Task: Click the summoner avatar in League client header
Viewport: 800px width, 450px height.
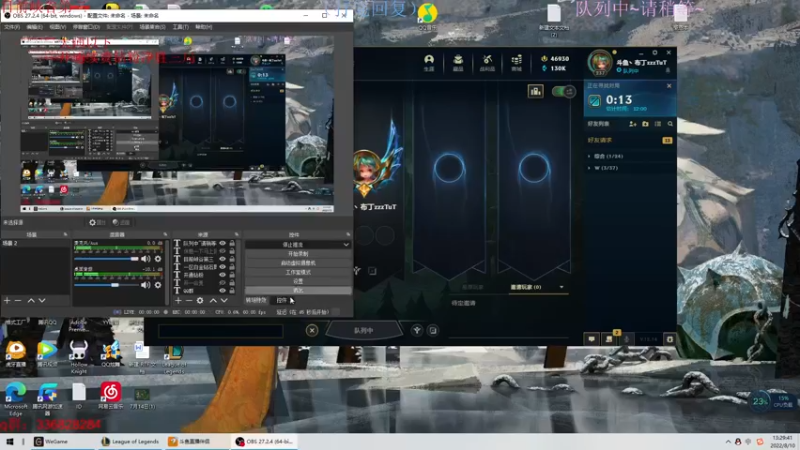Action: click(599, 62)
